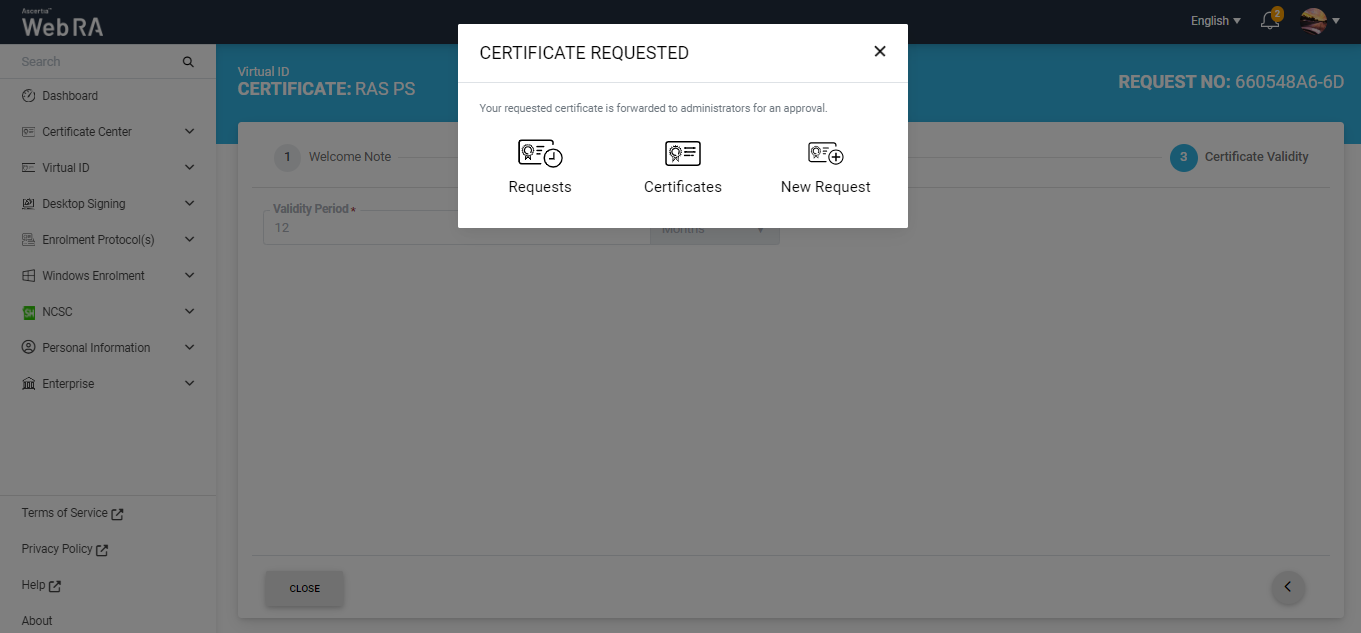Click the Personal Information person icon
1361x633 pixels.
tap(28, 348)
